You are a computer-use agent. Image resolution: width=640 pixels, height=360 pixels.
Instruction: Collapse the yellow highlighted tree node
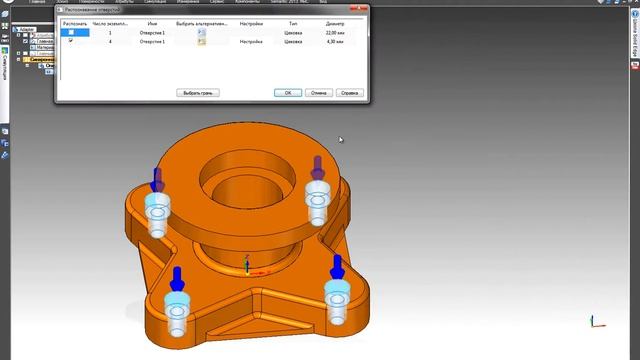(x=18, y=60)
